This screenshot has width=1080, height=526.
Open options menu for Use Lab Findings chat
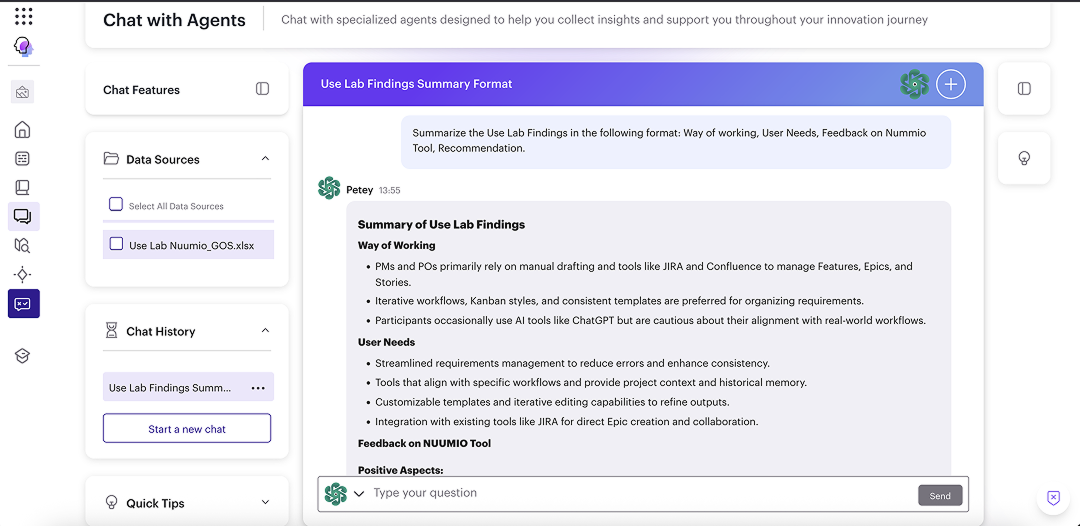click(x=258, y=388)
